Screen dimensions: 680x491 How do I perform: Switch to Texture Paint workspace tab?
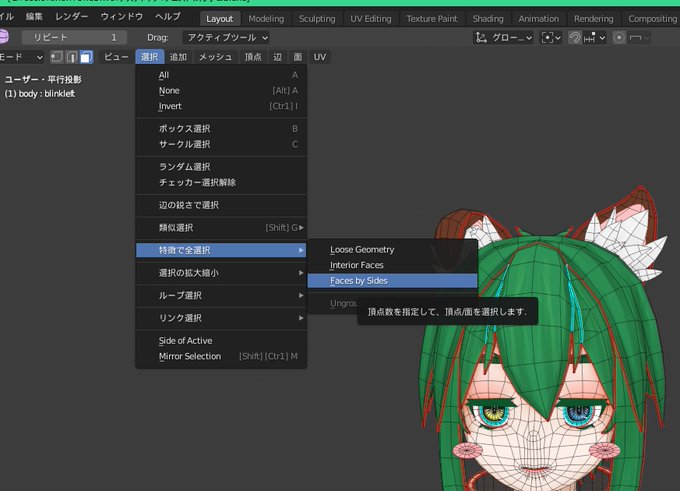(x=432, y=19)
